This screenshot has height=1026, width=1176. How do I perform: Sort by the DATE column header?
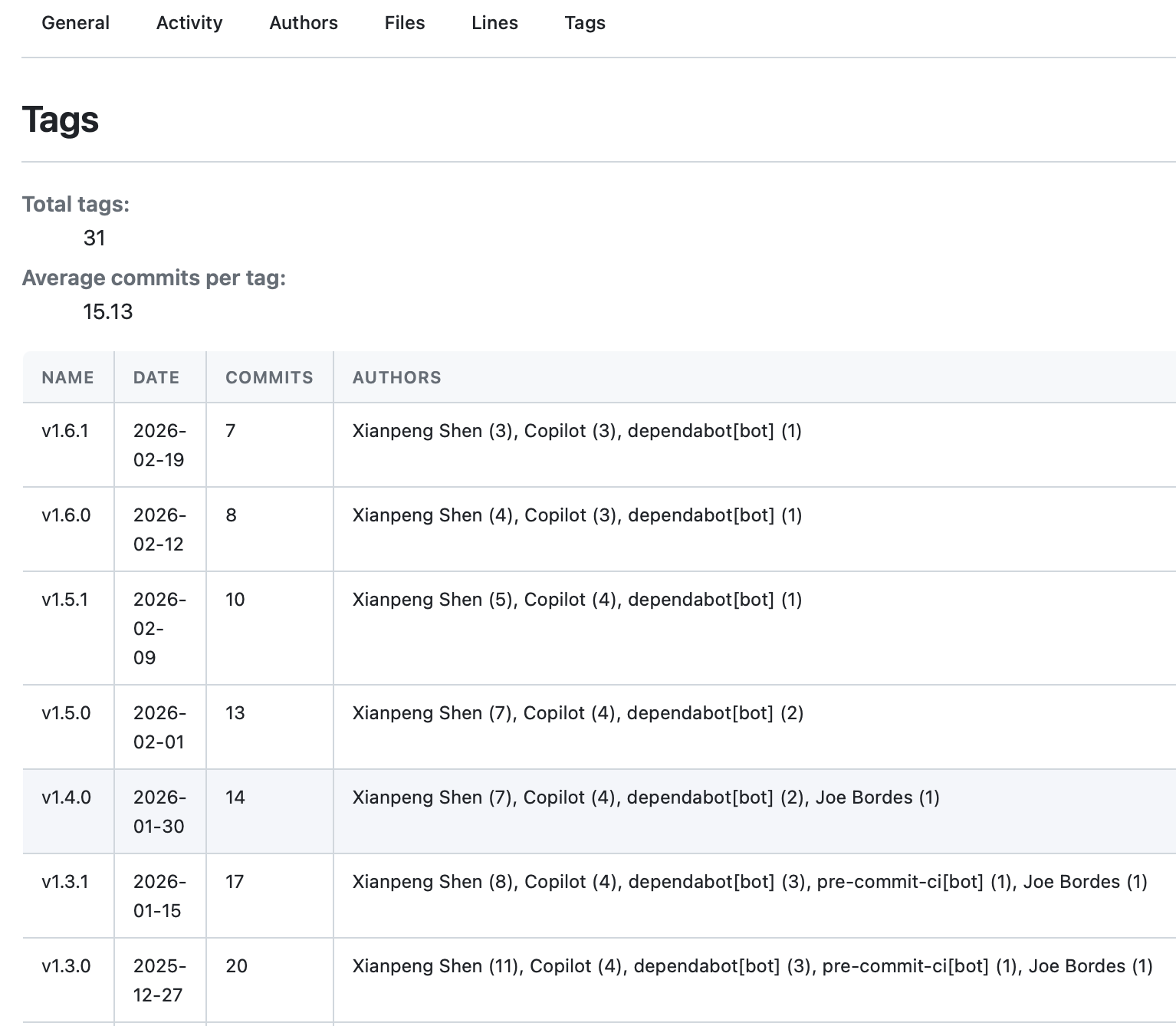(x=156, y=377)
